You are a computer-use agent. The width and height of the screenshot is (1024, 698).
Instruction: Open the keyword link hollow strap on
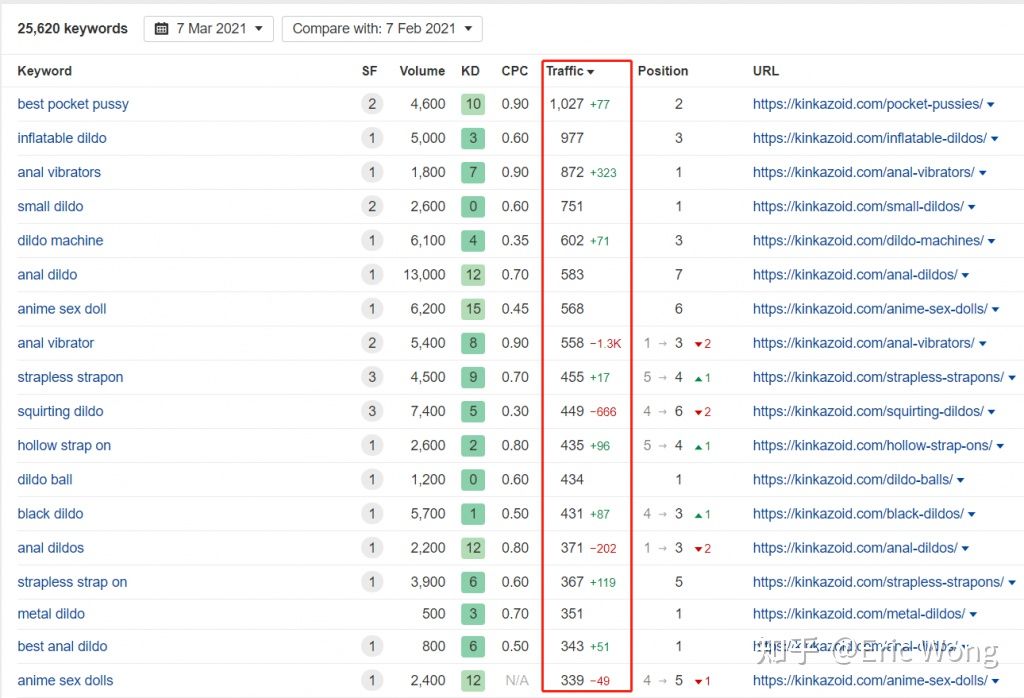[64, 445]
